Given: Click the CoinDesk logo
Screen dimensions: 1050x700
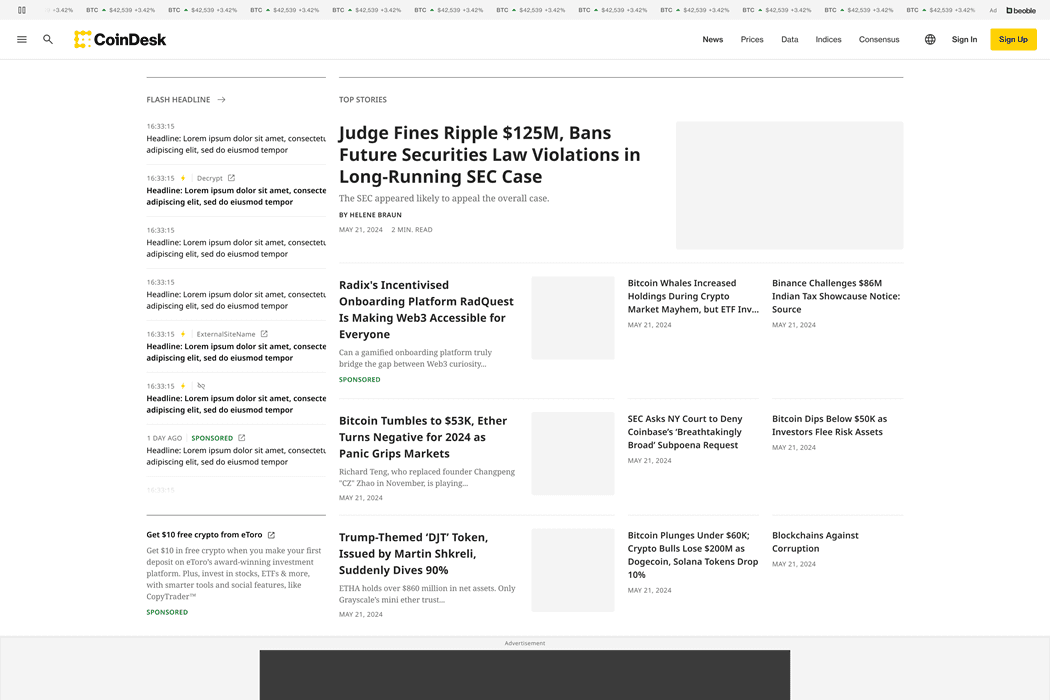Looking at the screenshot, I should 120,40.
